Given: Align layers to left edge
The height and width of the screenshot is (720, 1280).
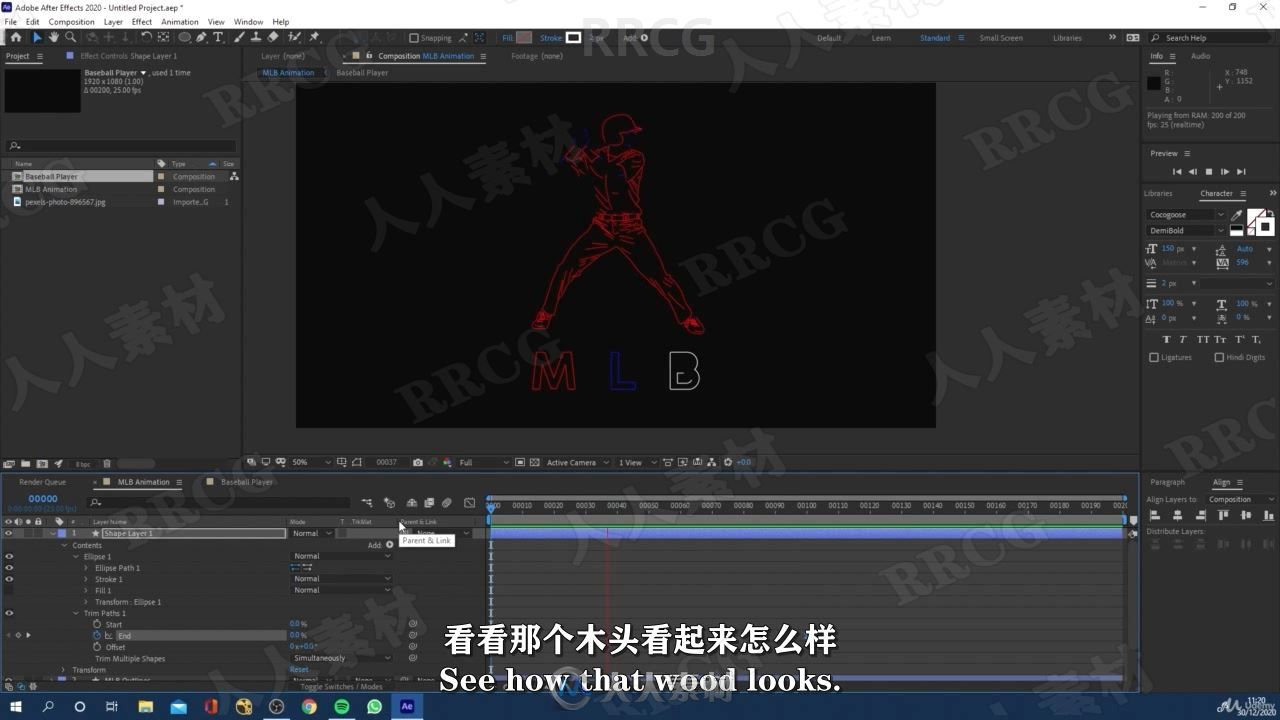Looking at the screenshot, I should pyautogui.click(x=1154, y=516).
